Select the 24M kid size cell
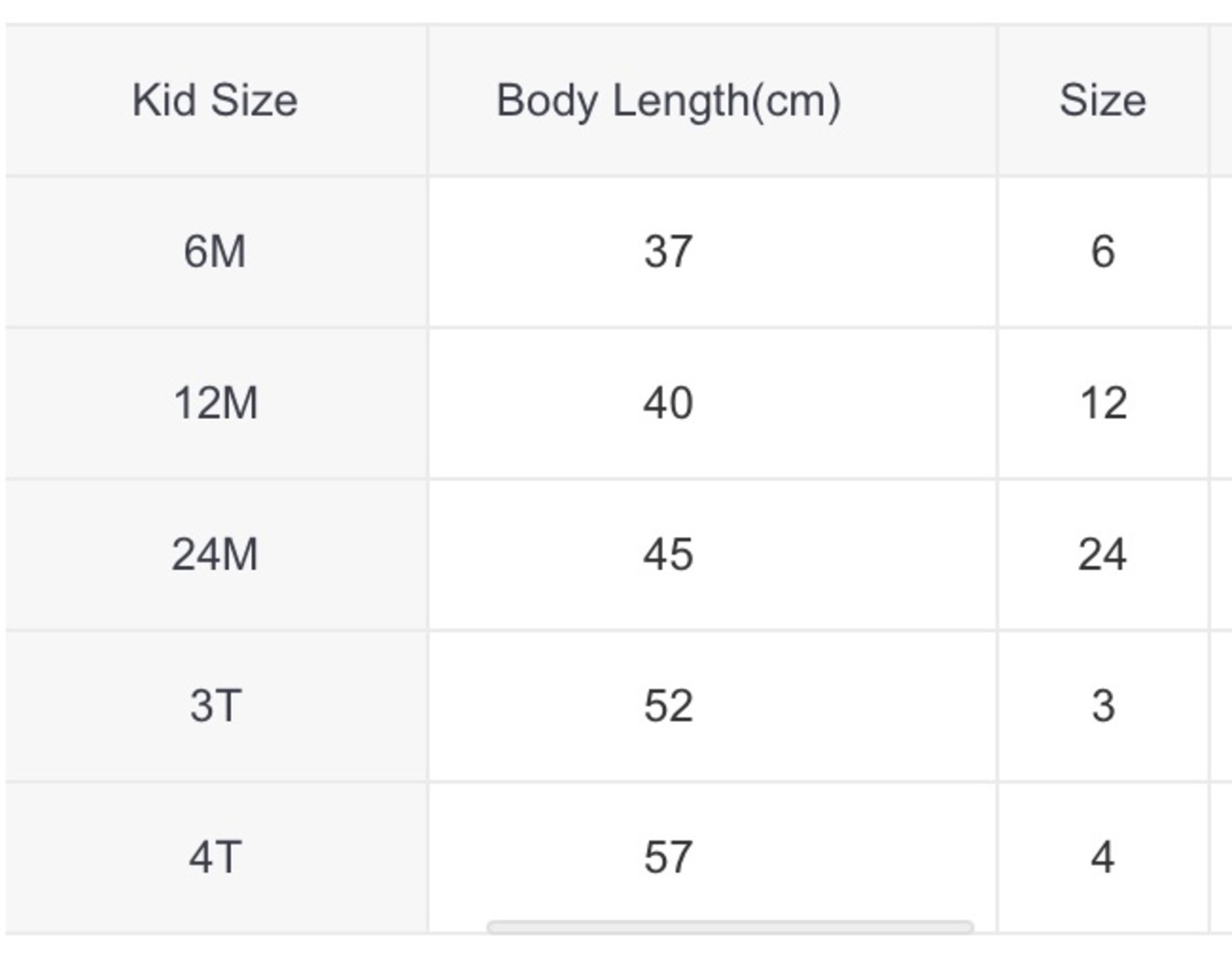Viewport: 1232px width, 956px height. pos(215,555)
